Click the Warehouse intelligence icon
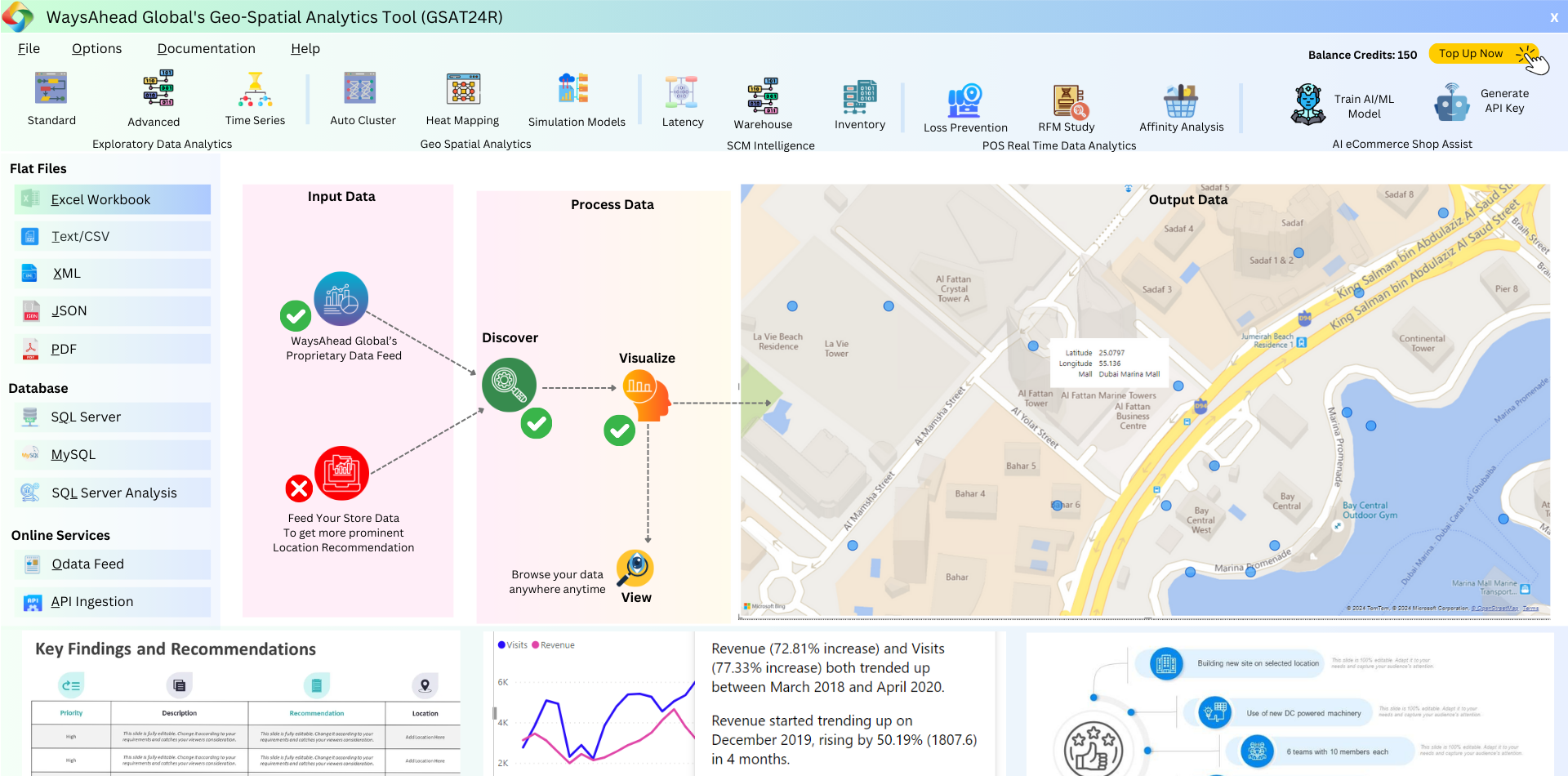 tap(763, 96)
